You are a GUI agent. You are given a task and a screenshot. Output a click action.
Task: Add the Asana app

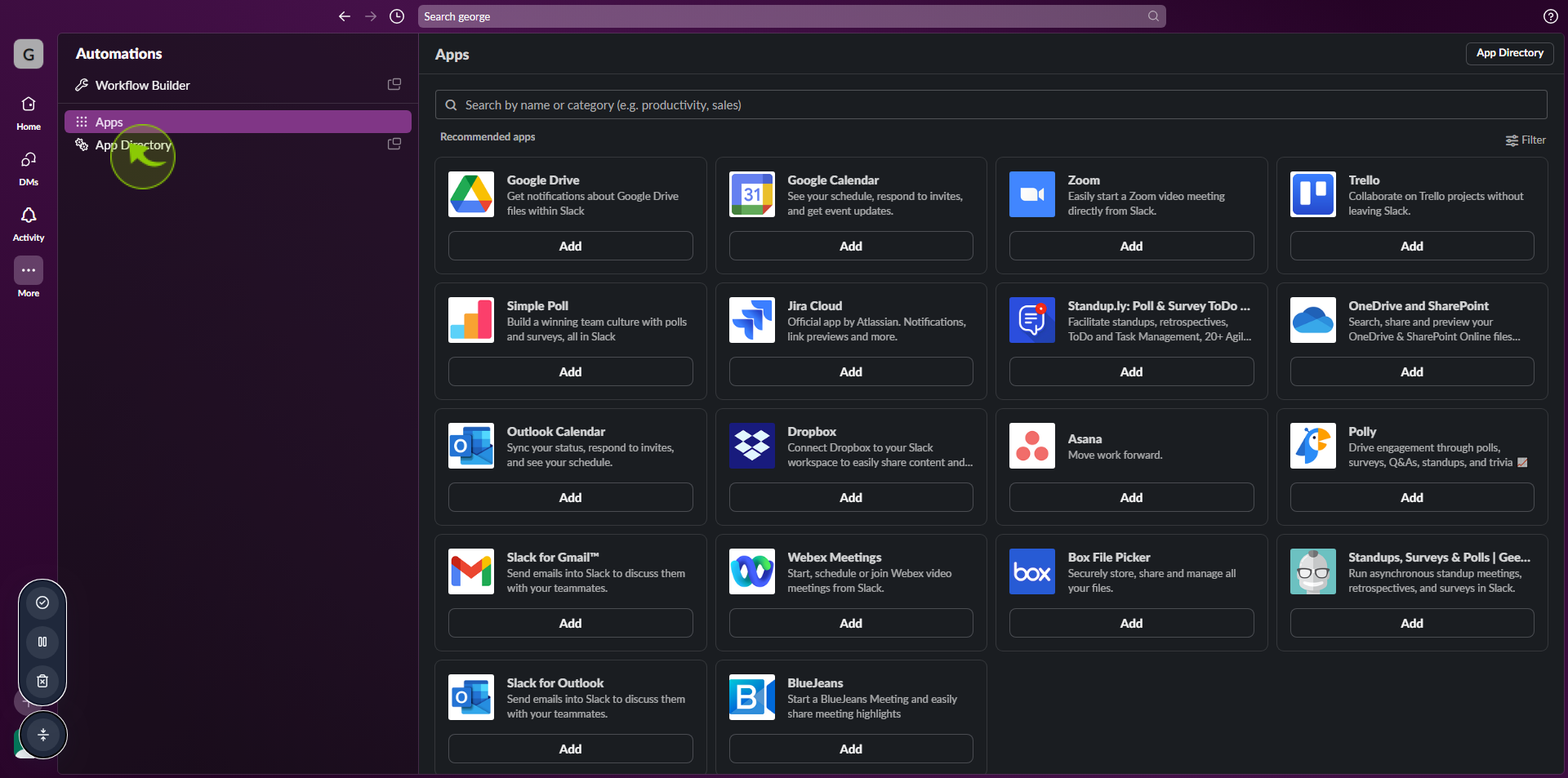tap(1132, 497)
